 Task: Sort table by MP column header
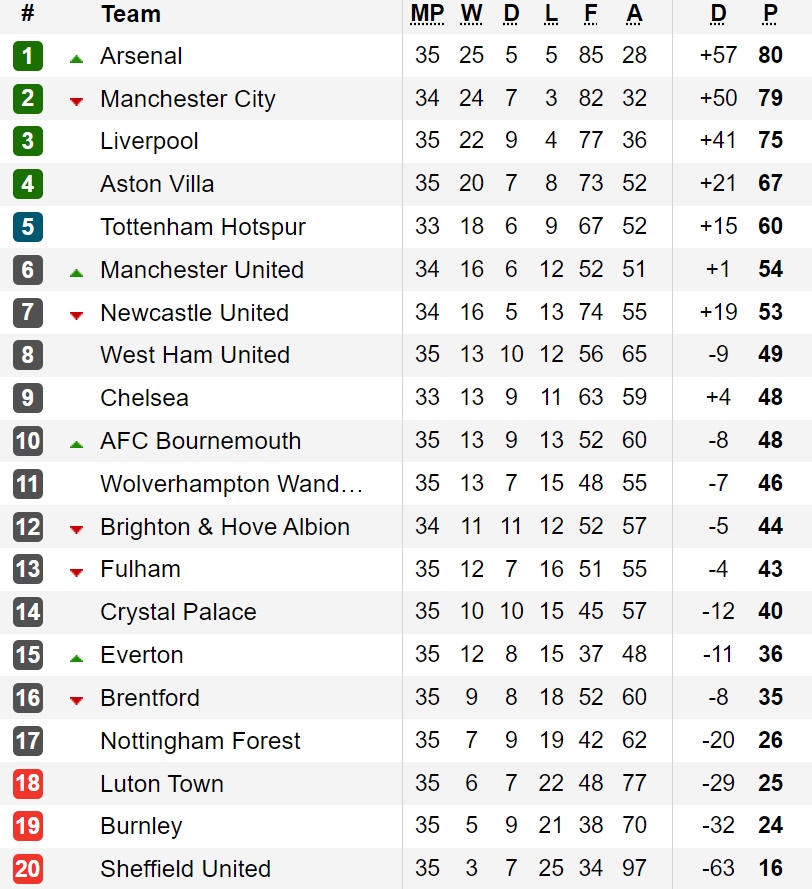point(427,14)
